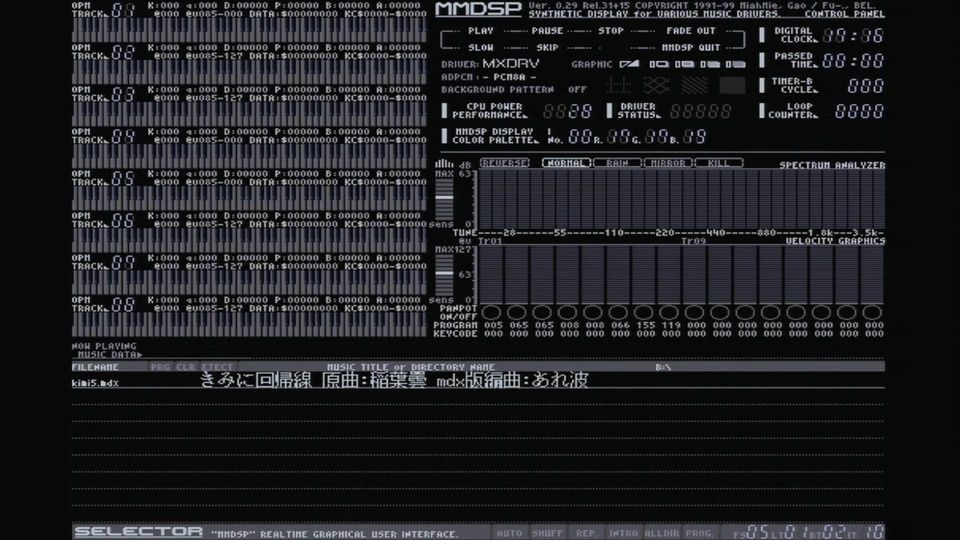960x540 pixels.
Task: Click the STOP control
Action: click(x=610, y=31)
